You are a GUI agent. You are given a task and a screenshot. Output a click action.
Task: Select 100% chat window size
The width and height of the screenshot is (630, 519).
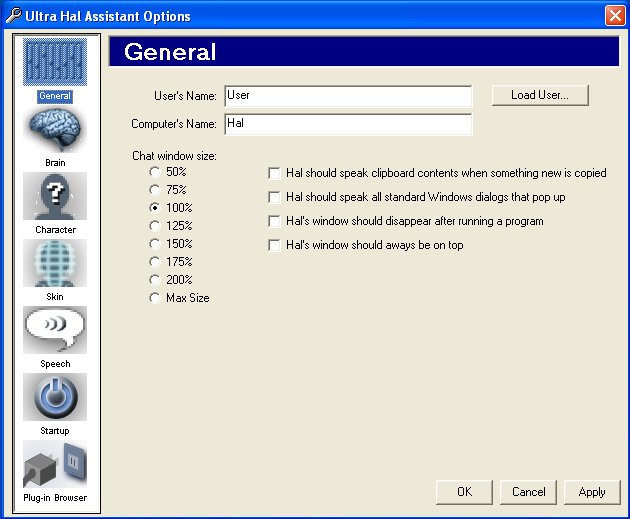pyautogui.click(x=155, y=208)
